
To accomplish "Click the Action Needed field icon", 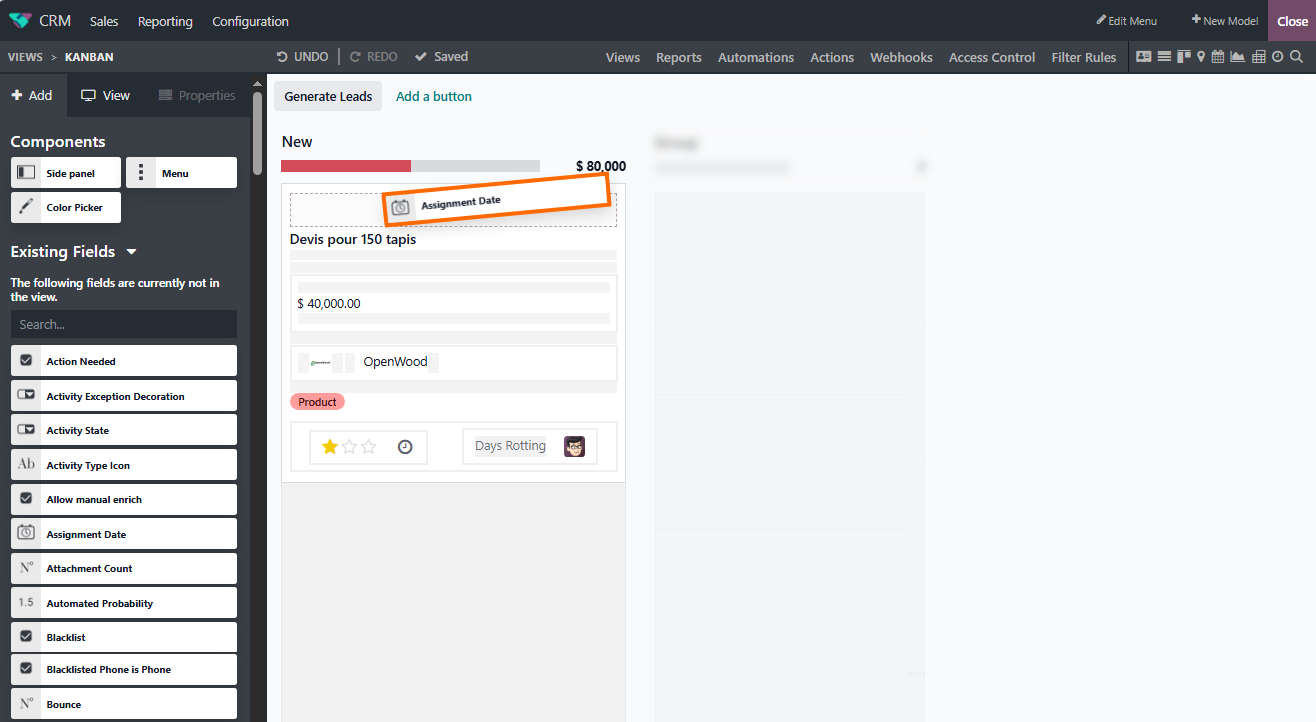I will (27, 361).
